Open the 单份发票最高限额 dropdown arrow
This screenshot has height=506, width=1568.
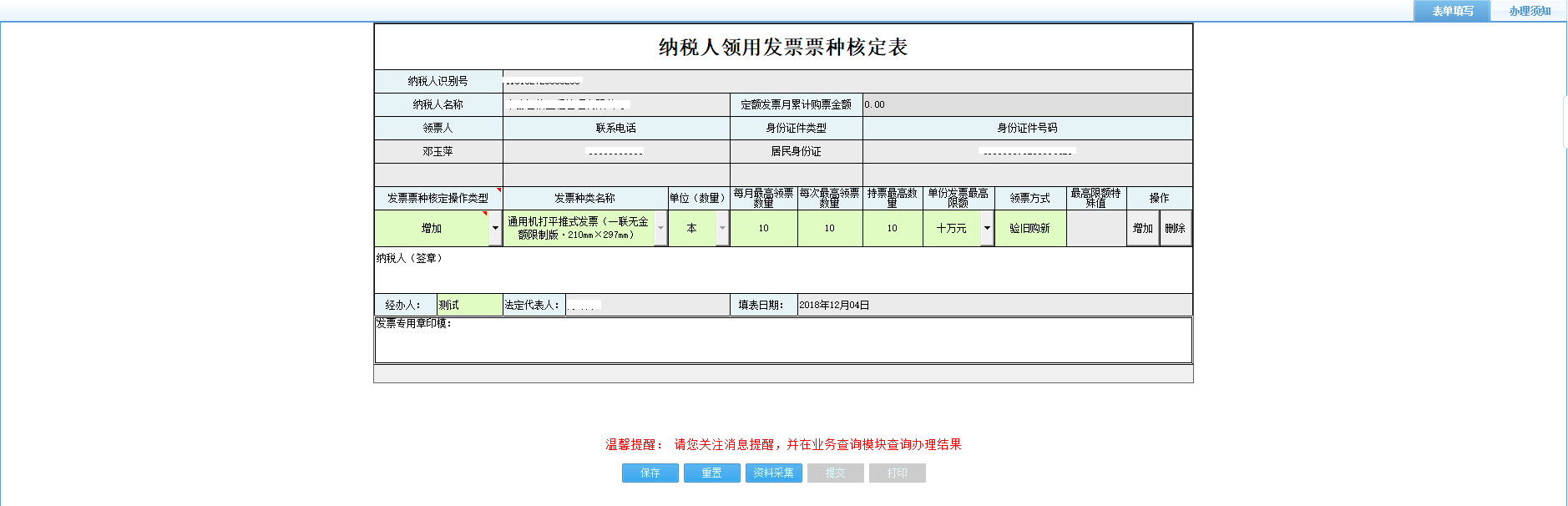click(x=987, y=228)
